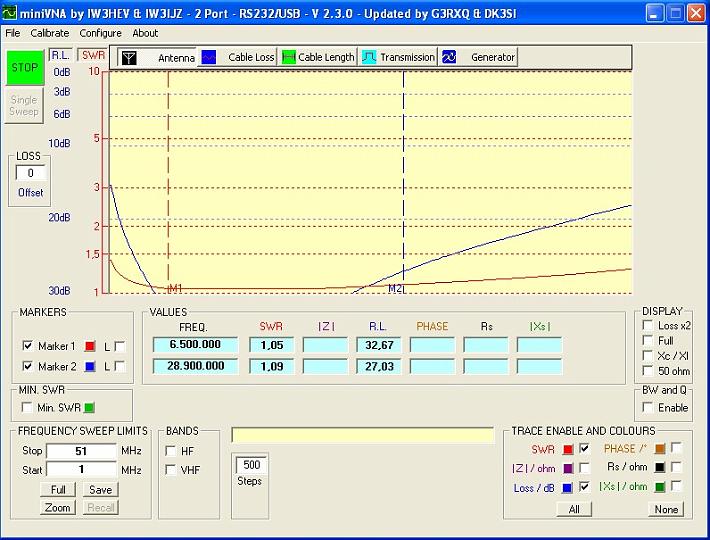
Task: Open the File menu
Action: (x=13, y=33)
